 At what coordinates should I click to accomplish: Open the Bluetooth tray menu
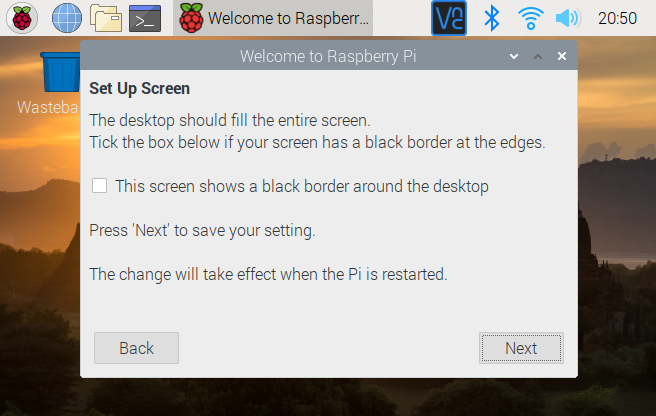491,18
